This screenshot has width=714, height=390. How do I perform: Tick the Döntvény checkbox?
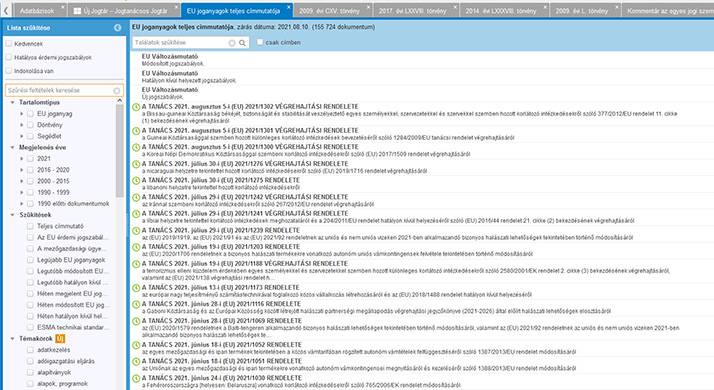point(30,125)
